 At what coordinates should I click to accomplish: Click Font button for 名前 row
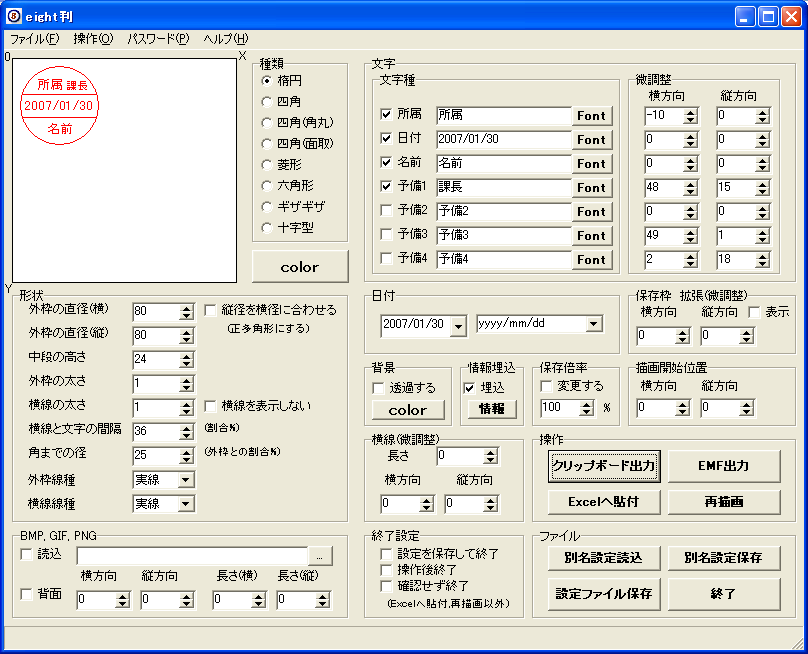coord(592,164)
